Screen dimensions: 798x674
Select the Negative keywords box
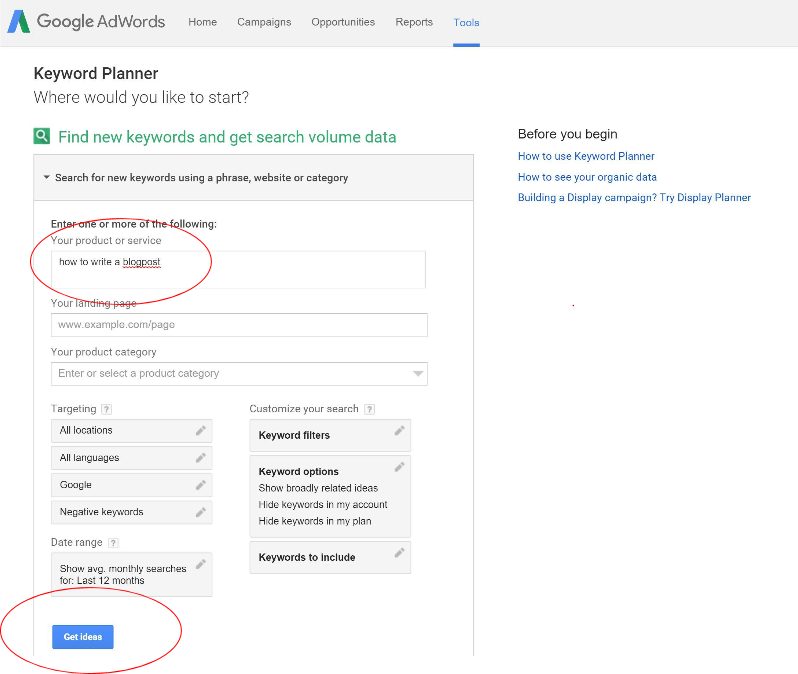[131, 512]
